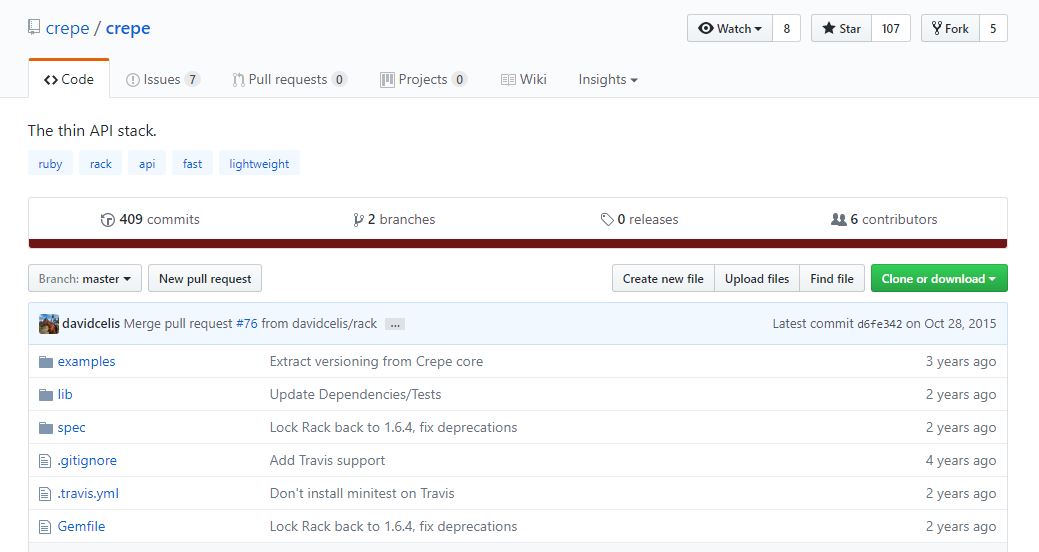Screen dimensions: 1039x552
Task: Open spec folder icon
Action: [x=46, y=428]
